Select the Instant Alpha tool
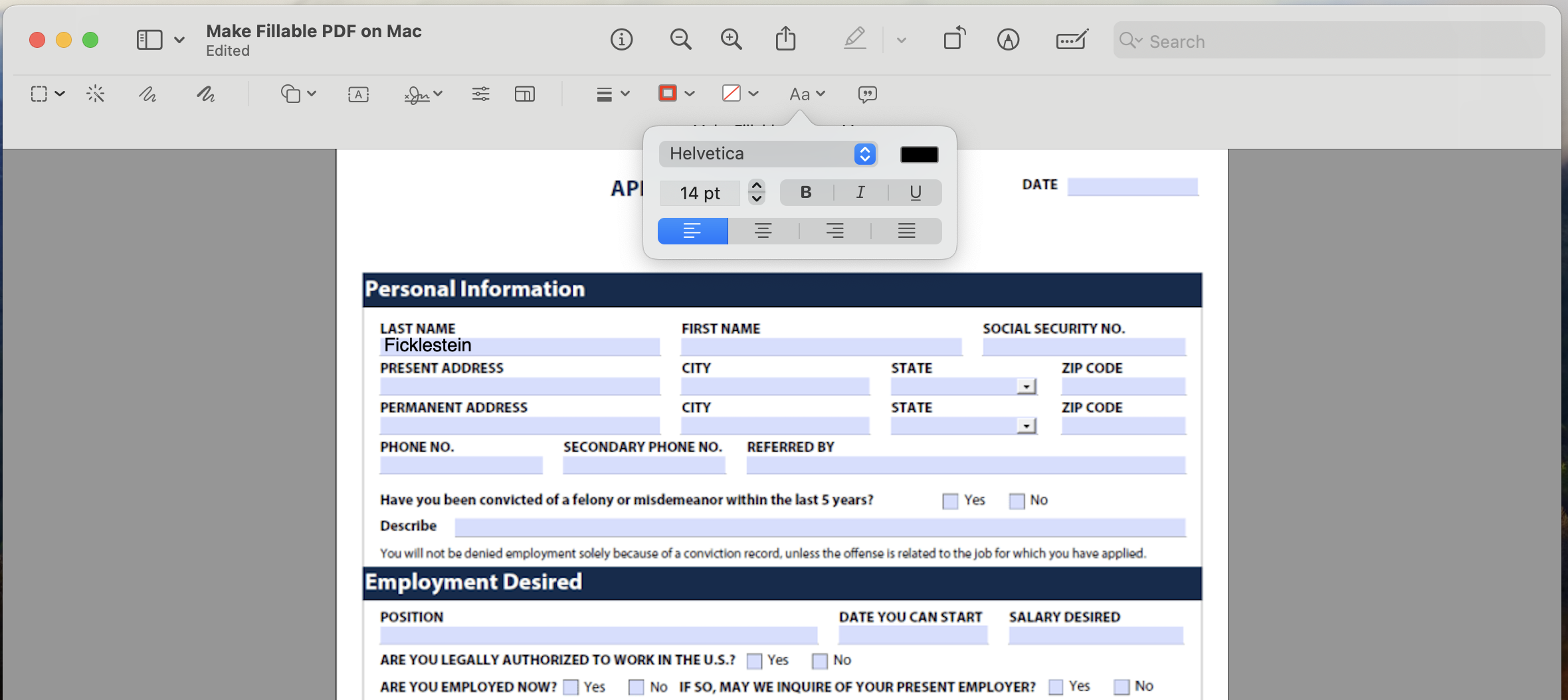Image resolution: width=1568 pixels, height=700 pixels. pyautogui.click(x=96, y=94)
